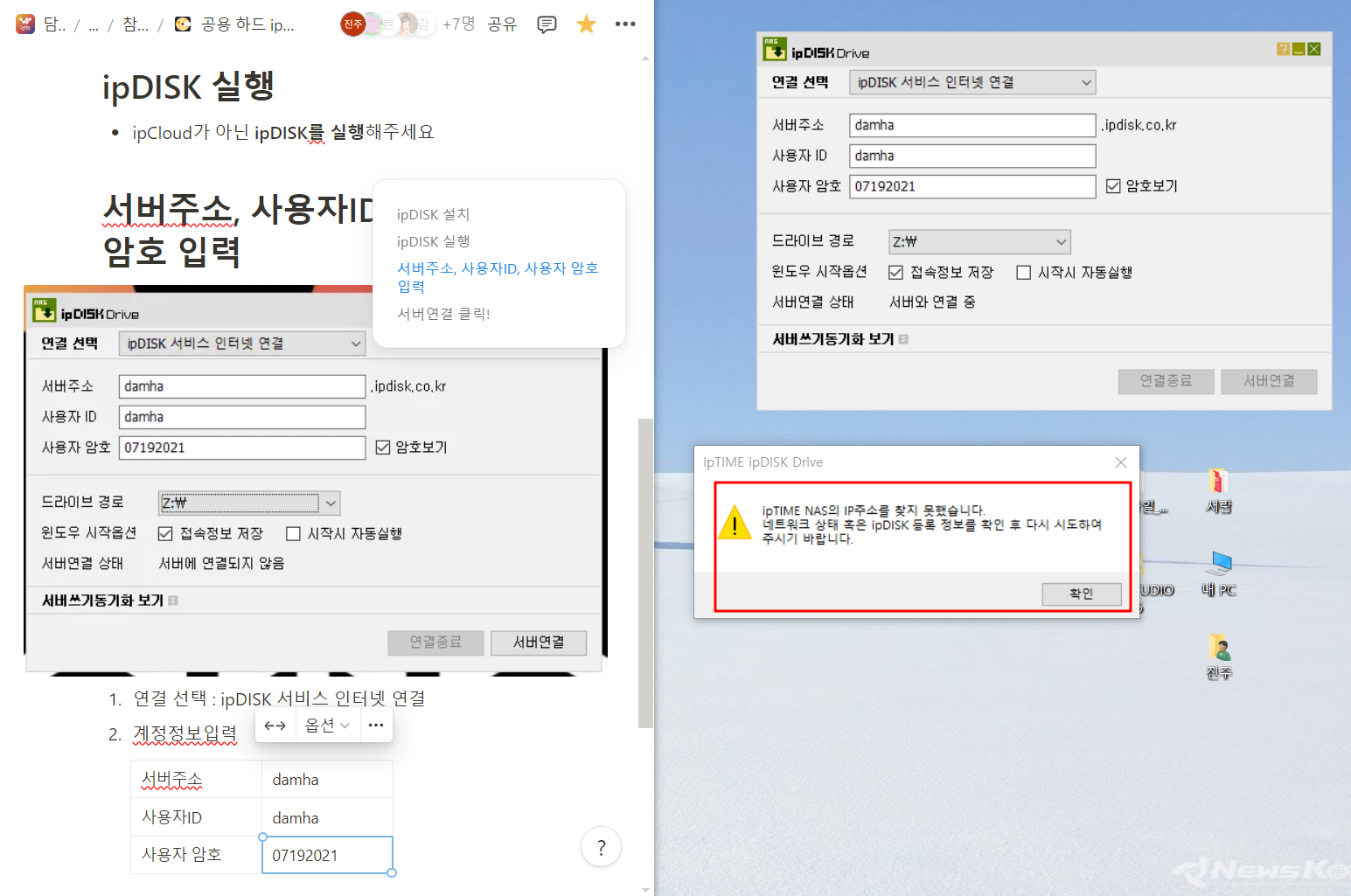Click the +7명 collaborators count
This screenshot has height=896, width=1351.
tap(458, 24)
